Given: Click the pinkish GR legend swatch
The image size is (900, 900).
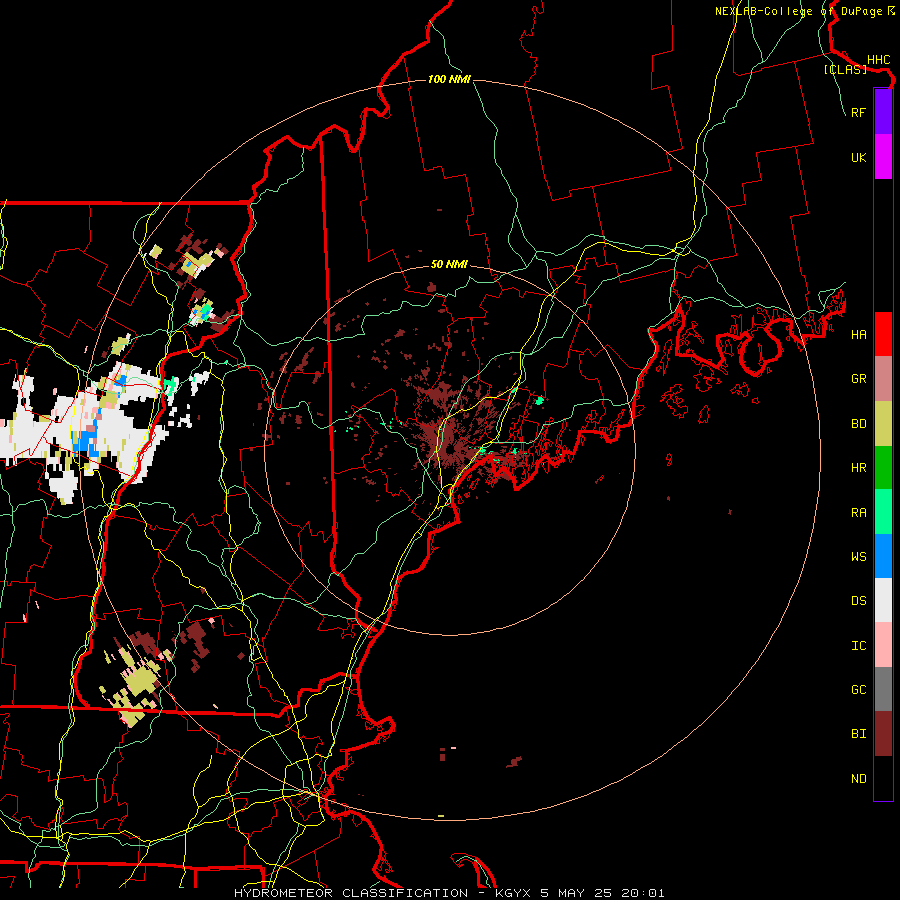Looking at the screenshot, I should tap(883, 378).
